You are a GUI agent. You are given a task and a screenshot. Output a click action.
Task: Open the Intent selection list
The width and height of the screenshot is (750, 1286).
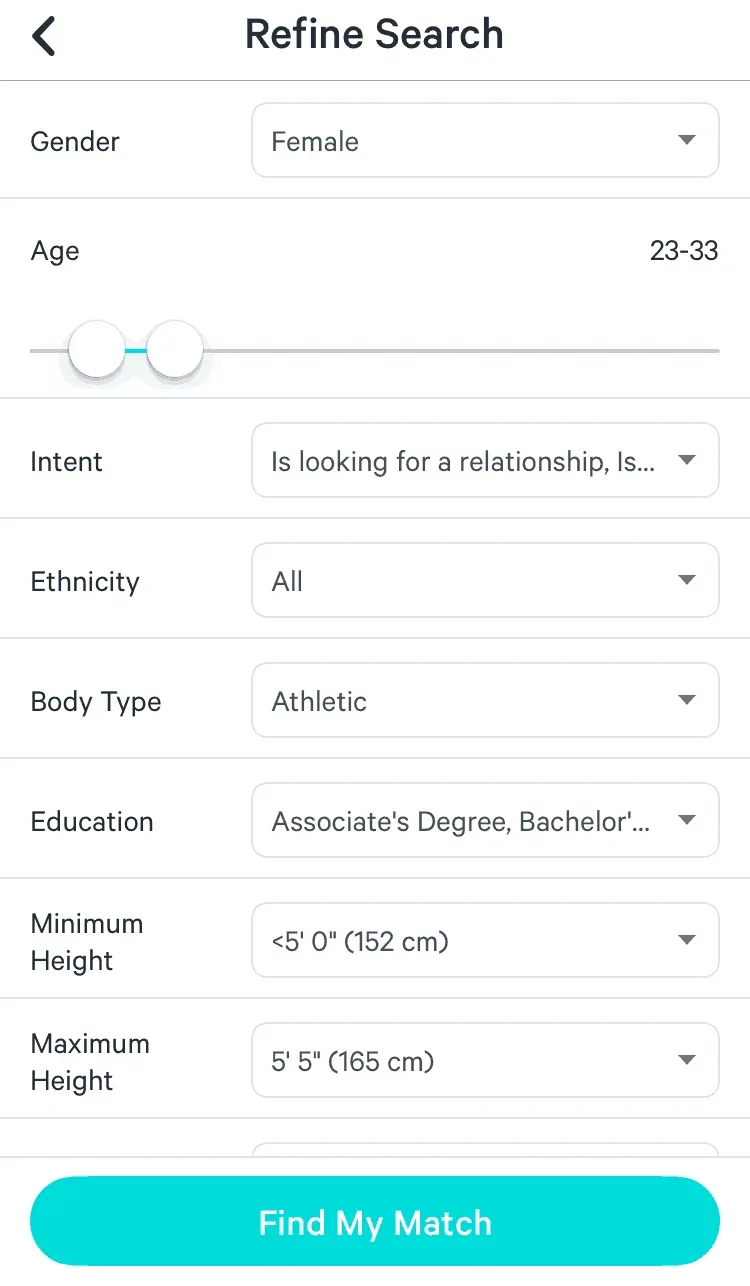485,460
